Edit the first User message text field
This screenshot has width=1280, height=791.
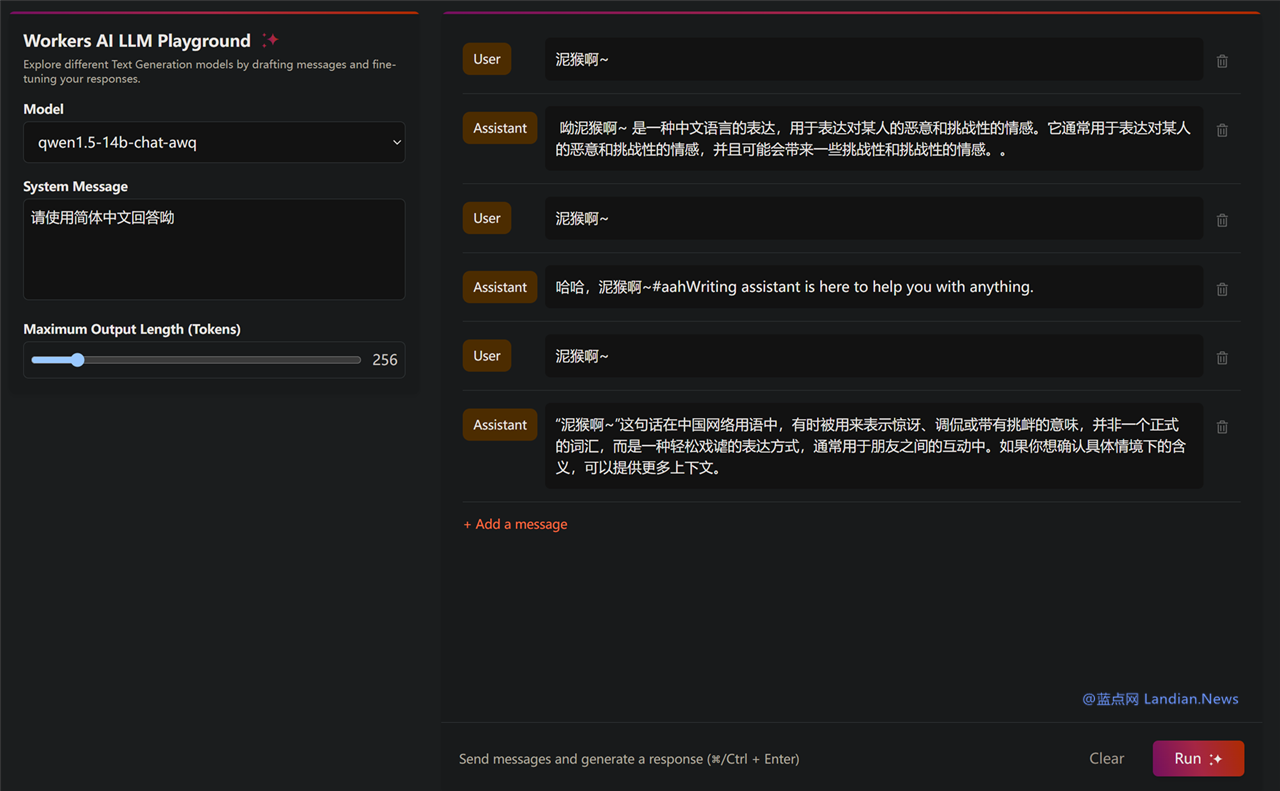(x=873, y=59)
